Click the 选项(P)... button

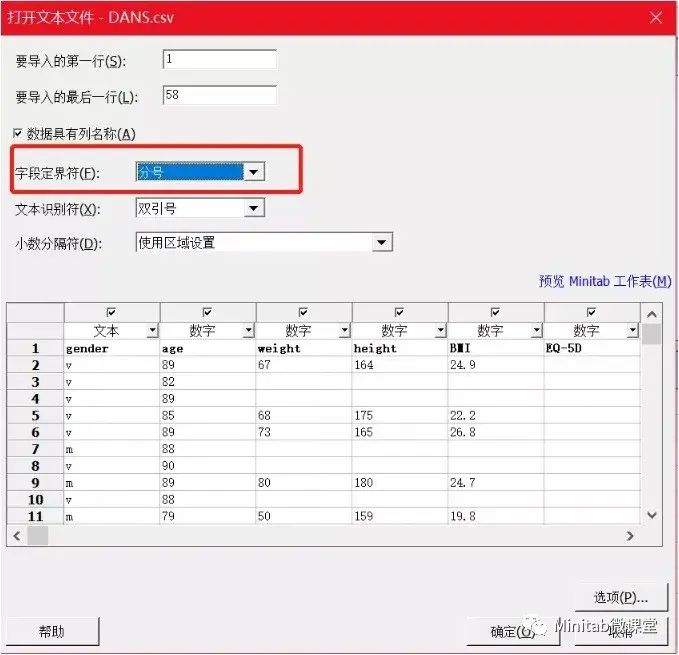click(x=621, y=597)
